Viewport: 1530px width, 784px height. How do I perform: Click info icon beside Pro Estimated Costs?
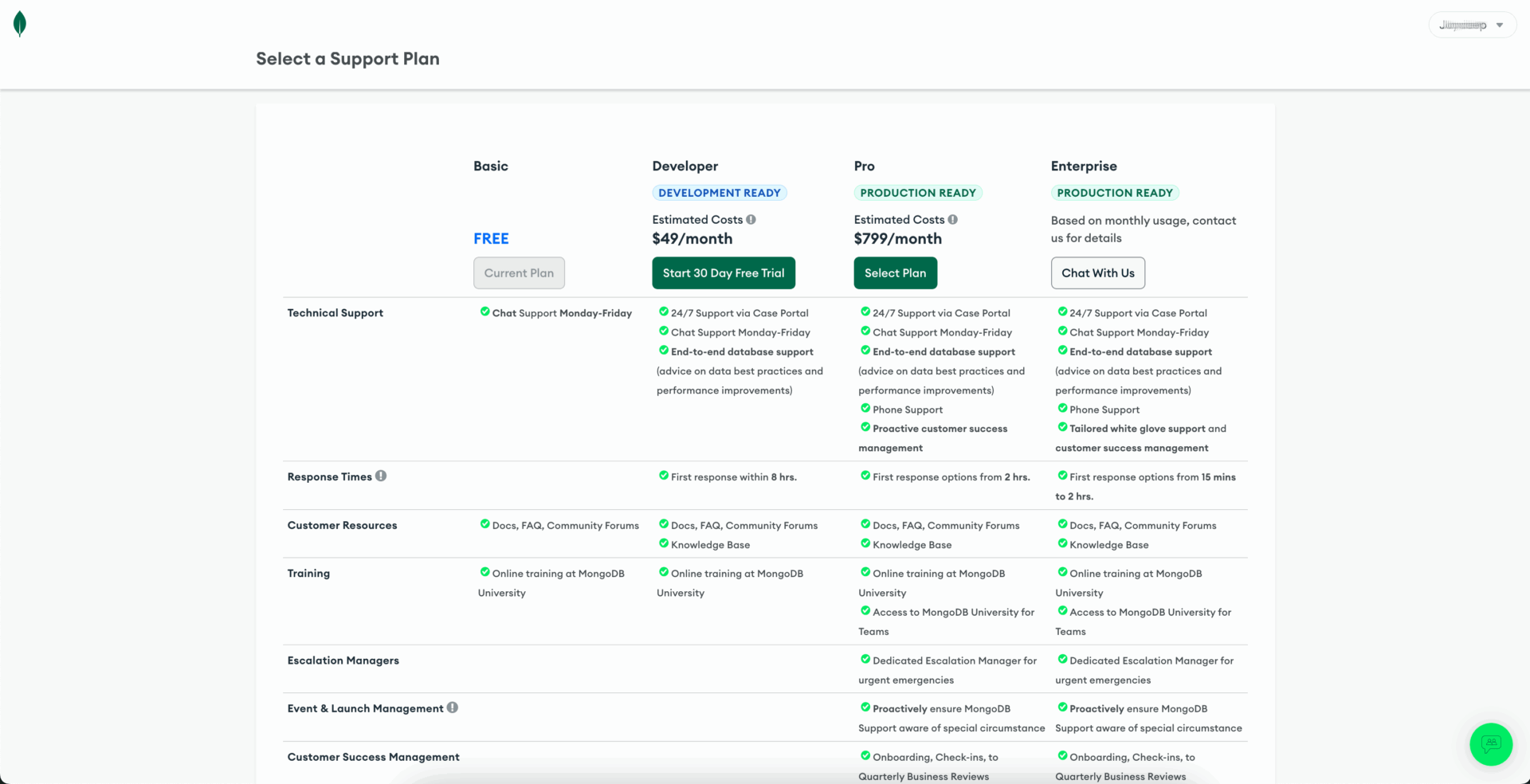click(x=952, y=220)
